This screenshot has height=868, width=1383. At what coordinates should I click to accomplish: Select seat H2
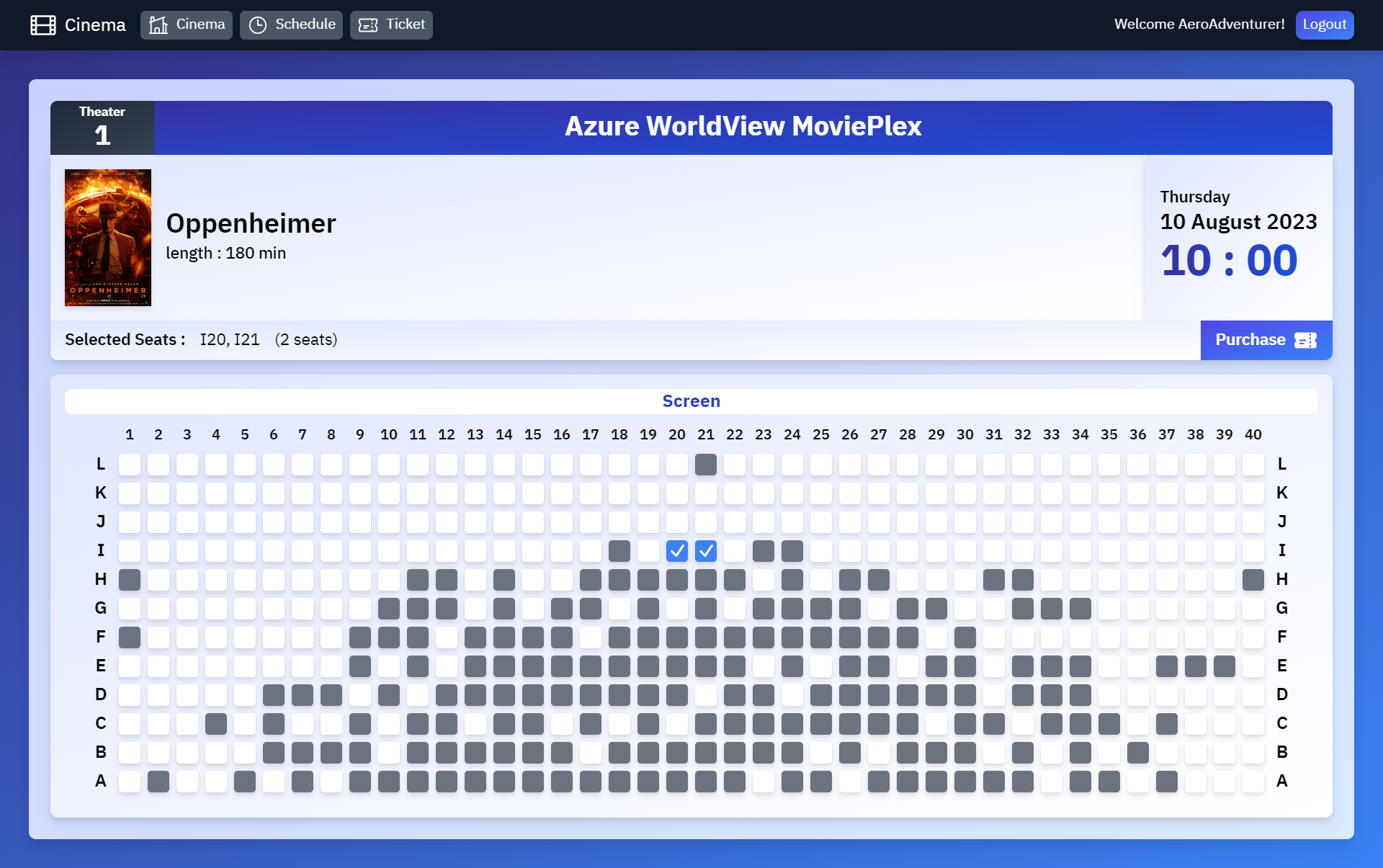158,580
